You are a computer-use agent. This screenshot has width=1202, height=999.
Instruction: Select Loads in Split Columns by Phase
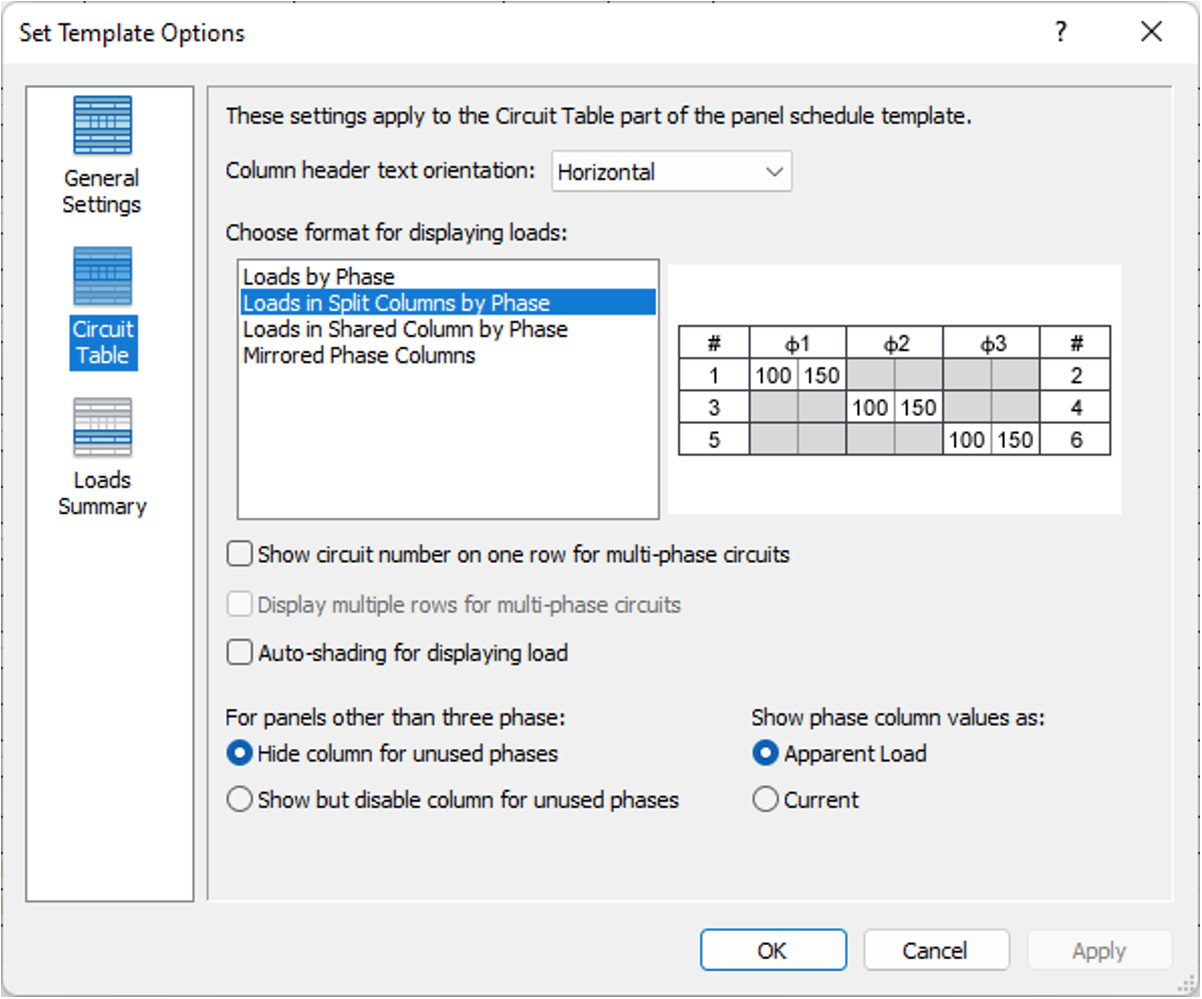396,303
